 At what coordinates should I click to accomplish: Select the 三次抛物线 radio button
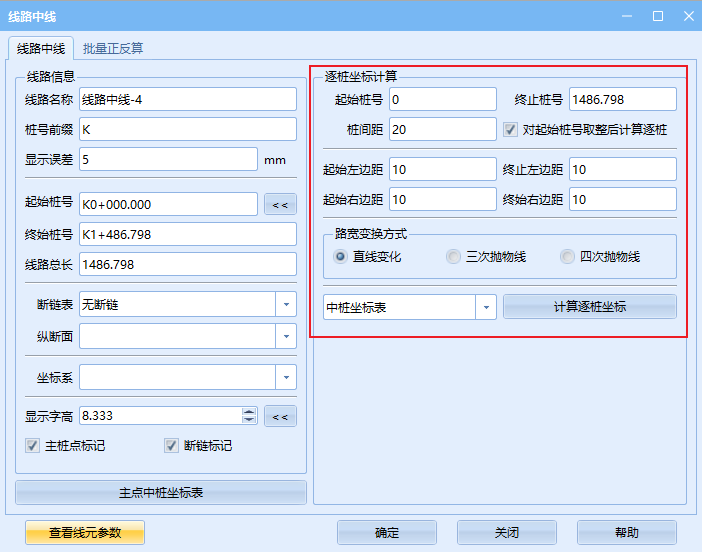click(453, 257)
